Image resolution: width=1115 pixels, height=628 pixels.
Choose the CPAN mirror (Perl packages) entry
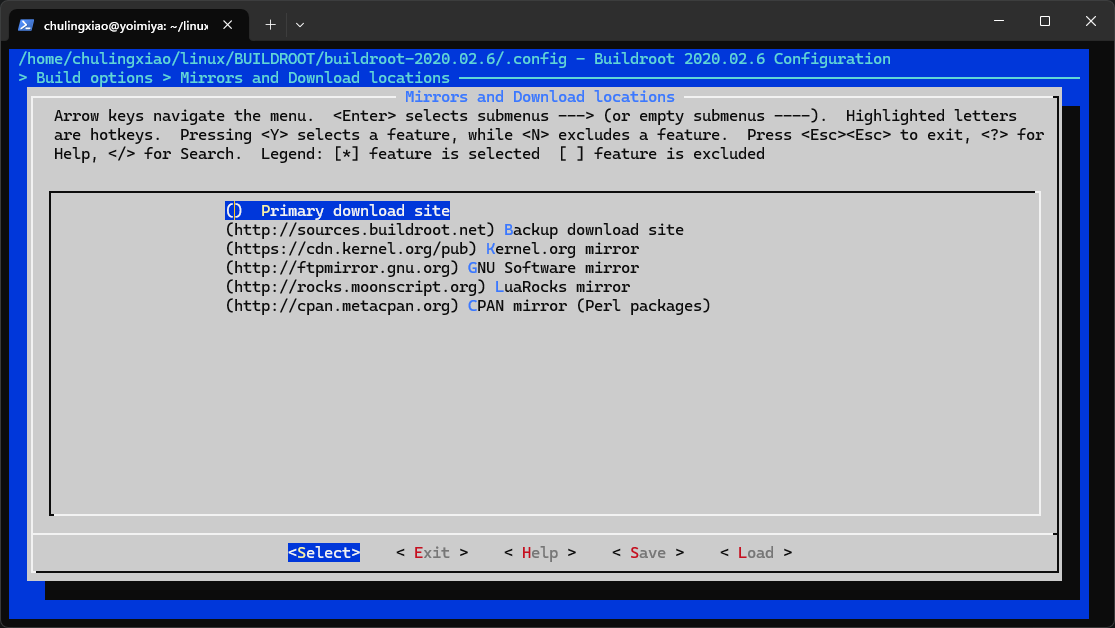(x=468, y=306)
